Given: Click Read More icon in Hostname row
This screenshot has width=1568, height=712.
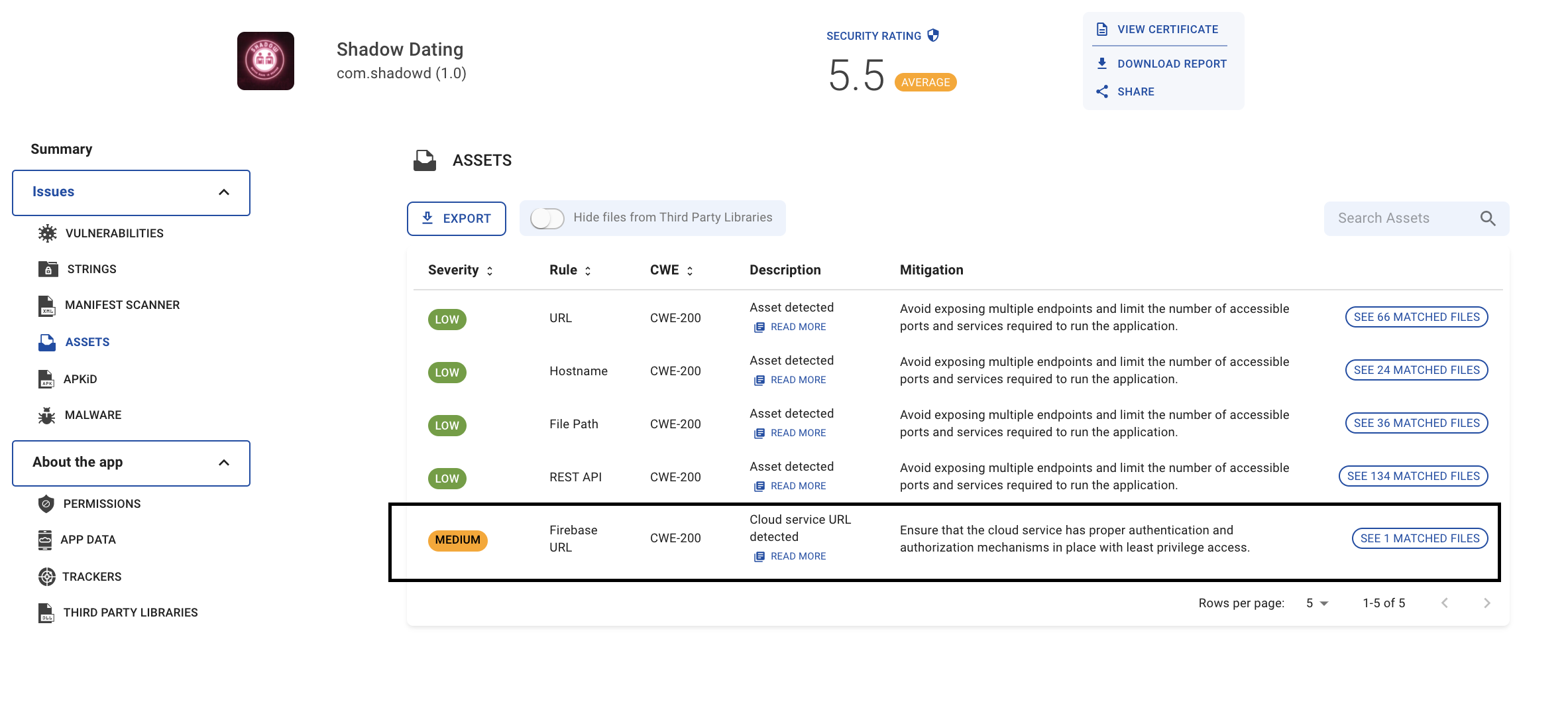Looking at the screenshot, I should tap(759, 380).
